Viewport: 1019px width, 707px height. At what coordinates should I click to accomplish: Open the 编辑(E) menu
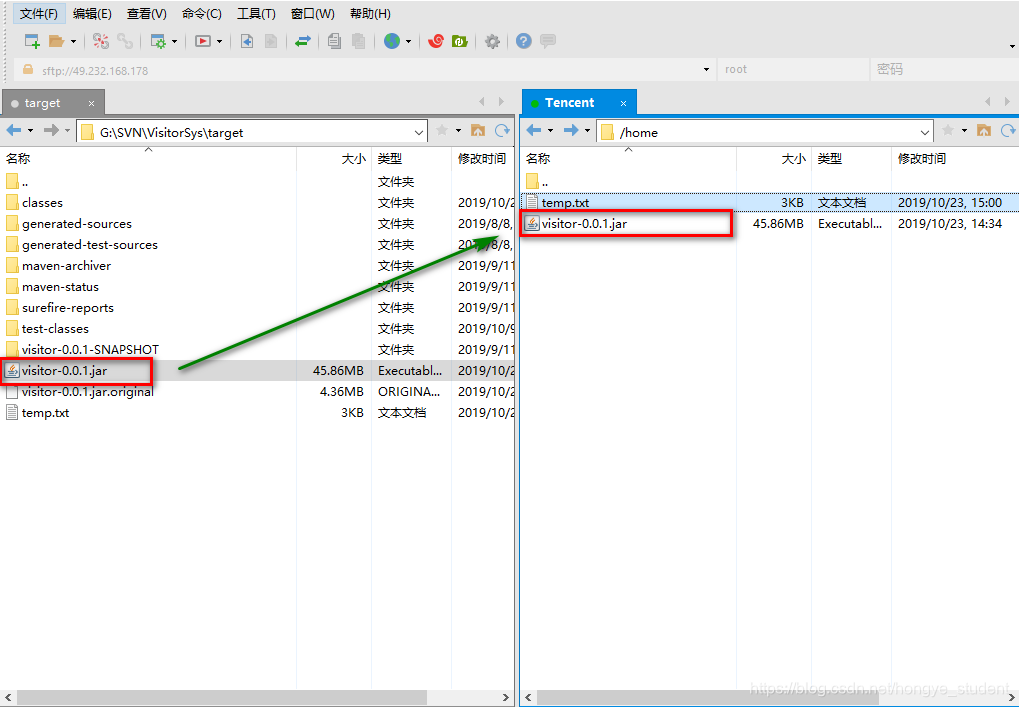[92, 14]
